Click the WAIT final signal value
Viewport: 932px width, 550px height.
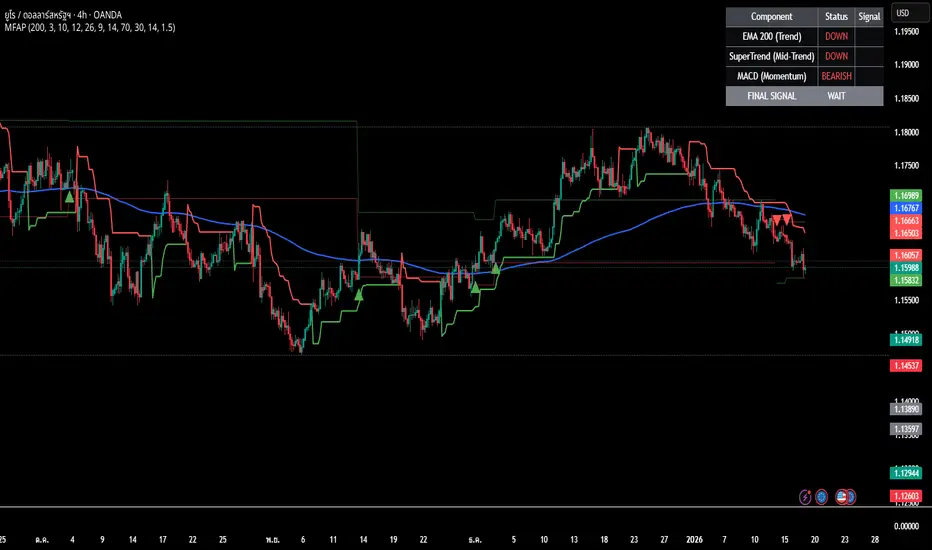836,96
